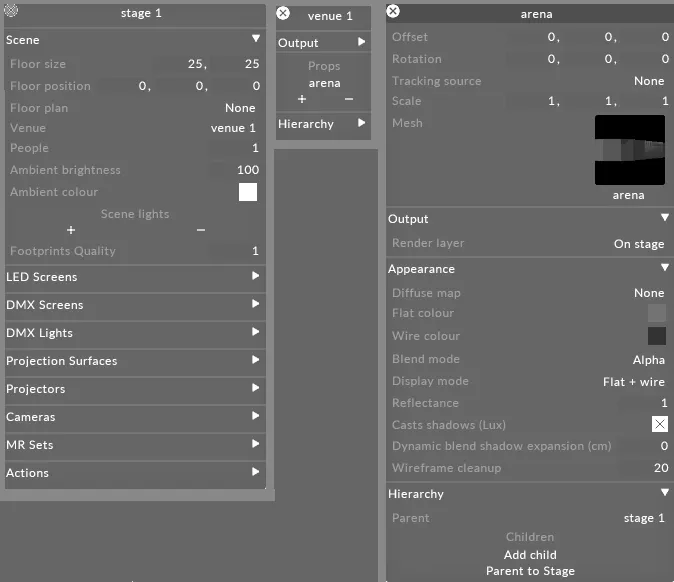
Task: Select the arena mesh thumbnail
Action: pyautogui.click(x=629, y=150)
